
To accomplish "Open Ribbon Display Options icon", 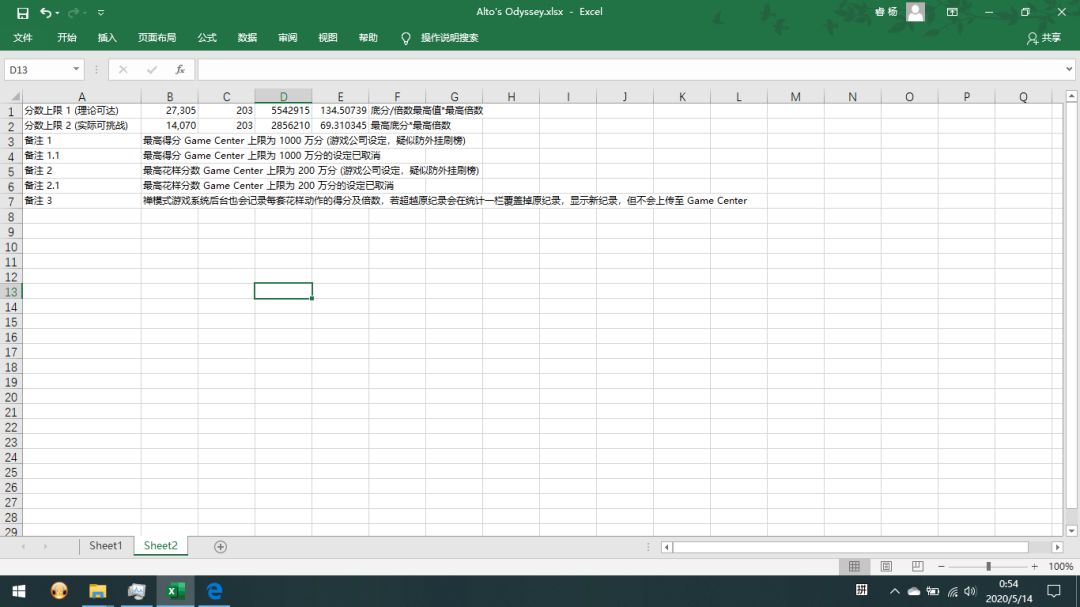I will tap(952, 12).
